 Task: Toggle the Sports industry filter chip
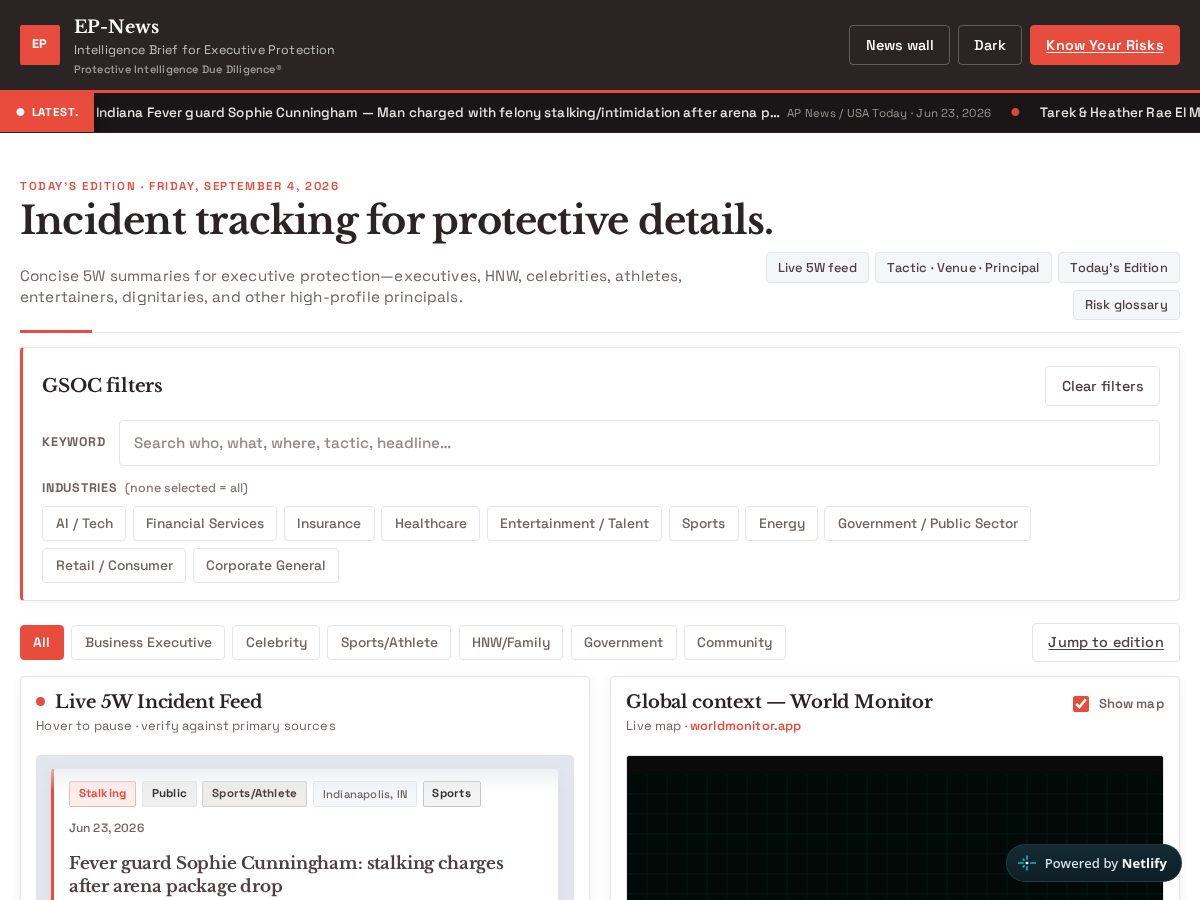[704, 523]
